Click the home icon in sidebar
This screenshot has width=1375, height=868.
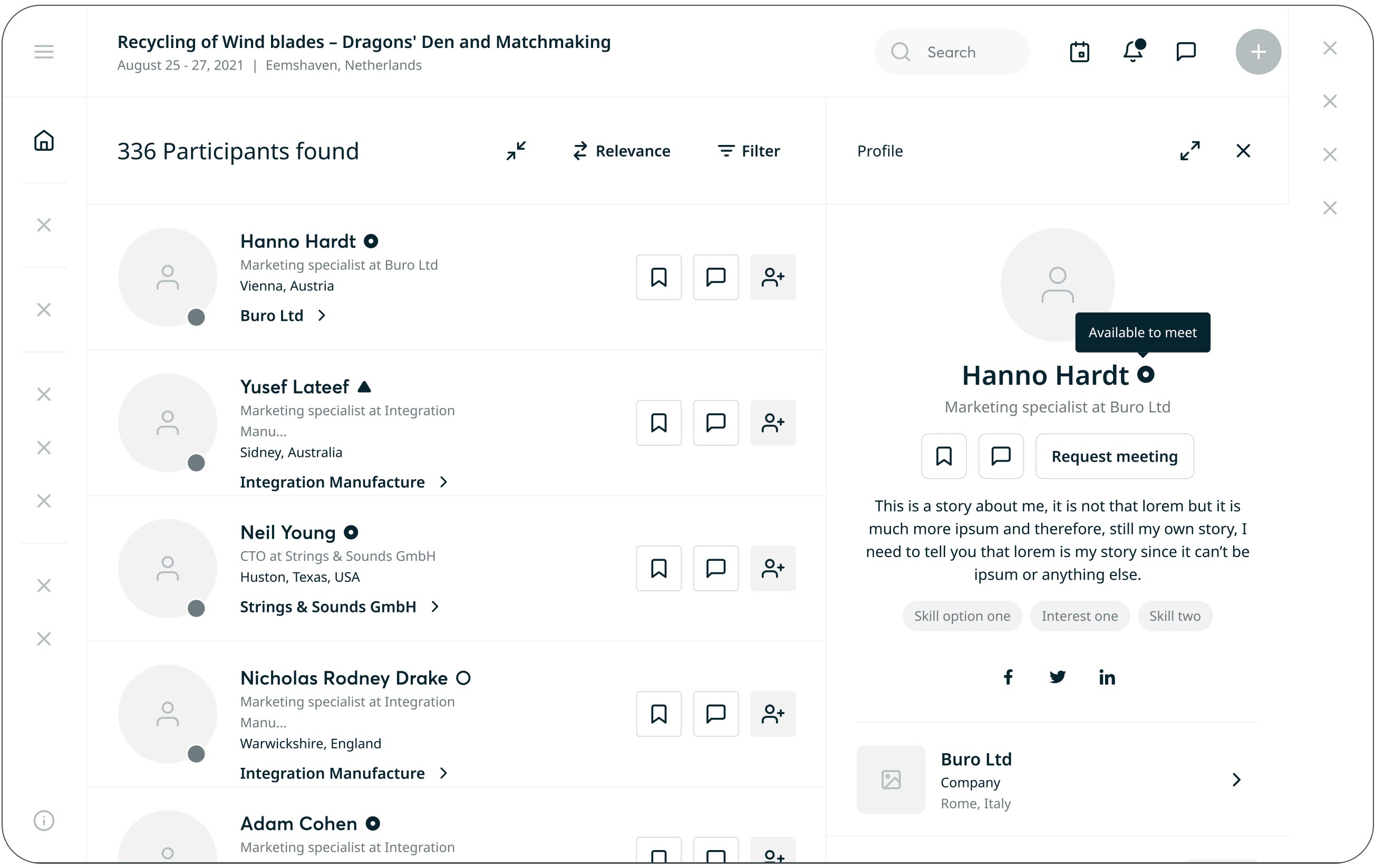click(44, 140)
